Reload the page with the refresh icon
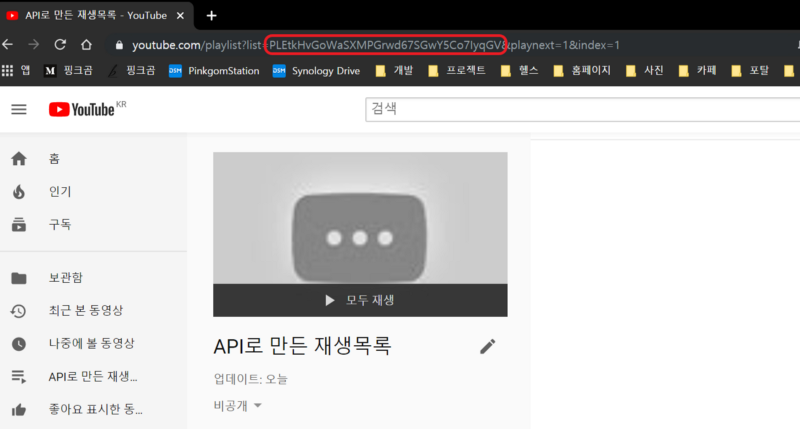Viewport: 800px width, 429px height. [x=60, y=45]
